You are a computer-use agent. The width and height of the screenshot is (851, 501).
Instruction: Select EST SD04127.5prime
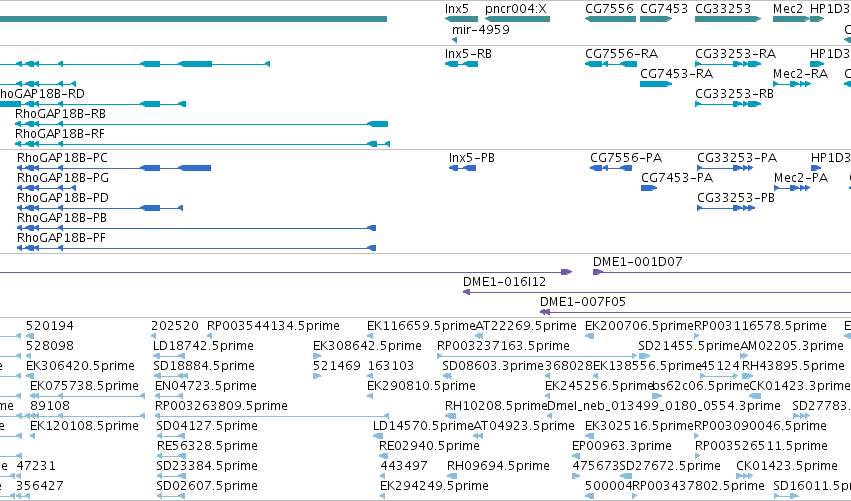tap(207, 427)
